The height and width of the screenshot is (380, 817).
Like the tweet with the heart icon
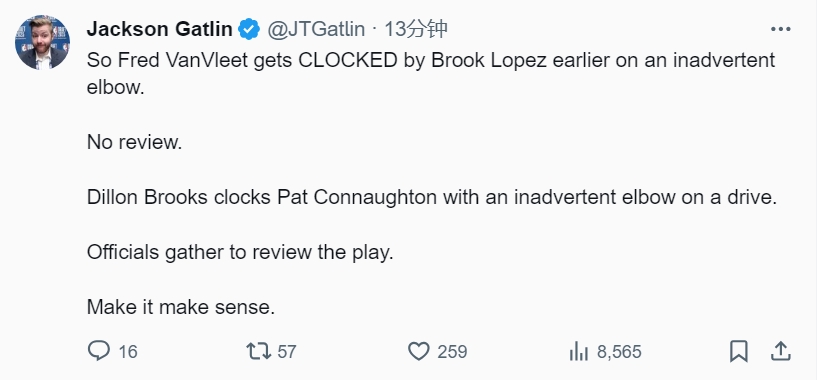pyautogui.click(x=418, y=351)
